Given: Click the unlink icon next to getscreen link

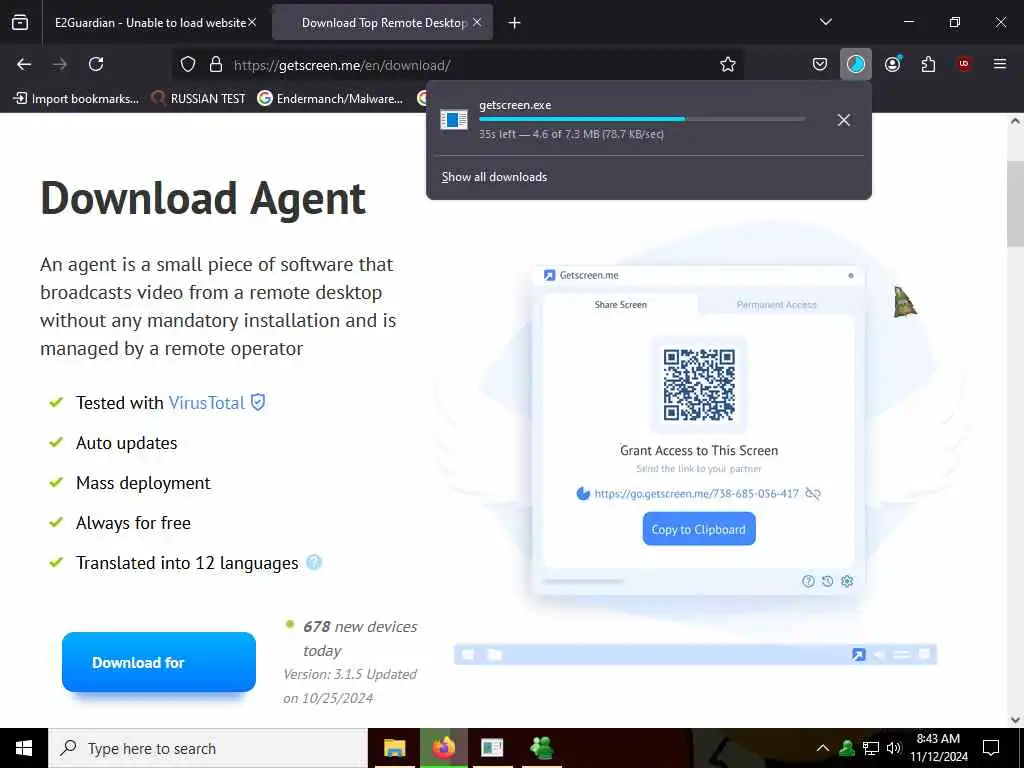Looking at the screenshot, I should (x=812, y=493).
